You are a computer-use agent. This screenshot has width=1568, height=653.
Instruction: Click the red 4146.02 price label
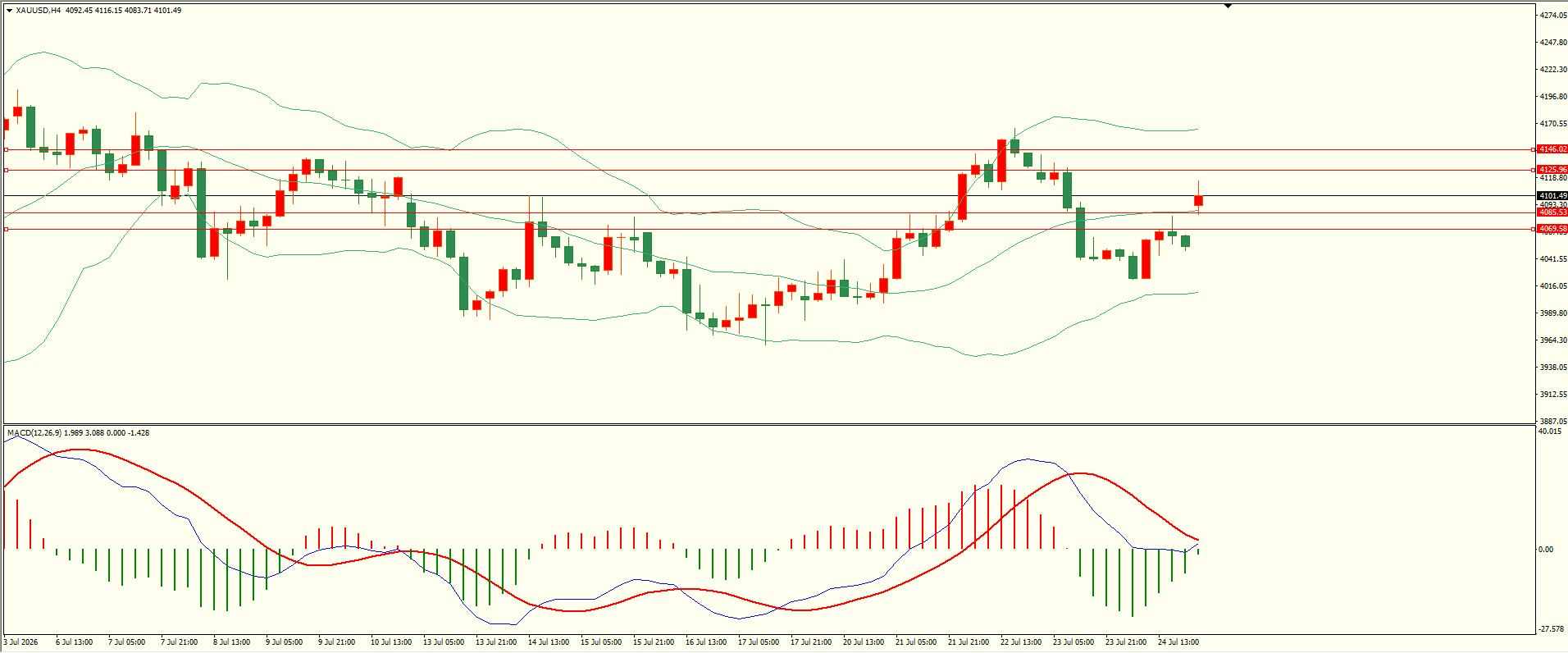click(x=1552, y=149)
